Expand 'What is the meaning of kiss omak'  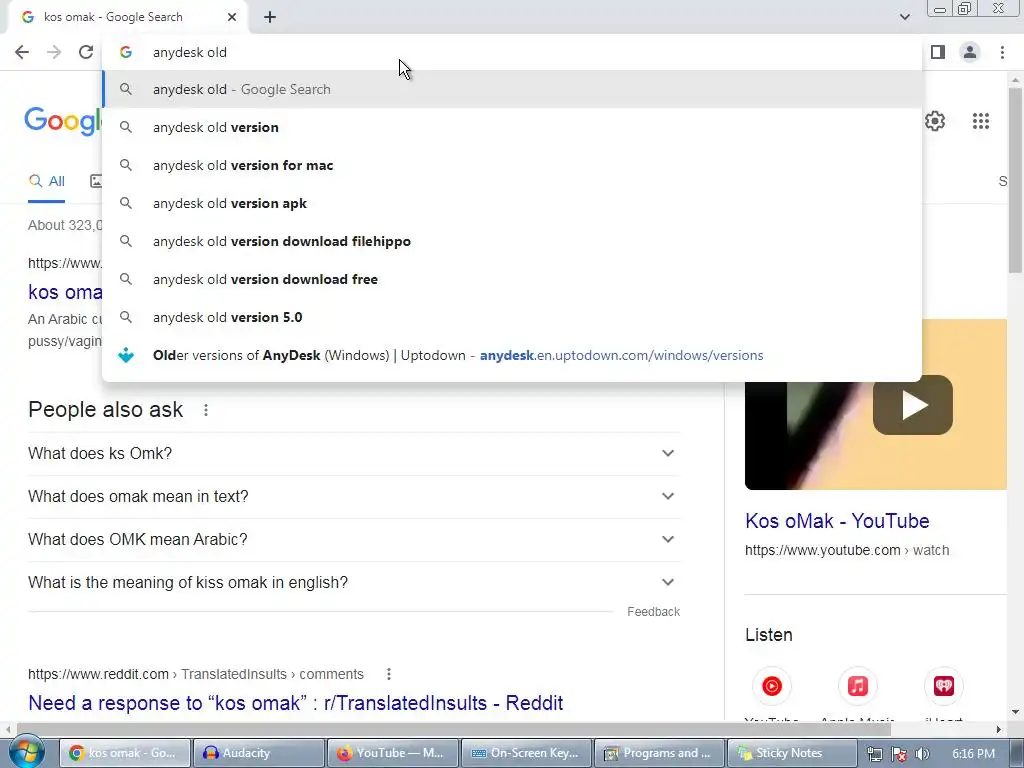[354, 582]
